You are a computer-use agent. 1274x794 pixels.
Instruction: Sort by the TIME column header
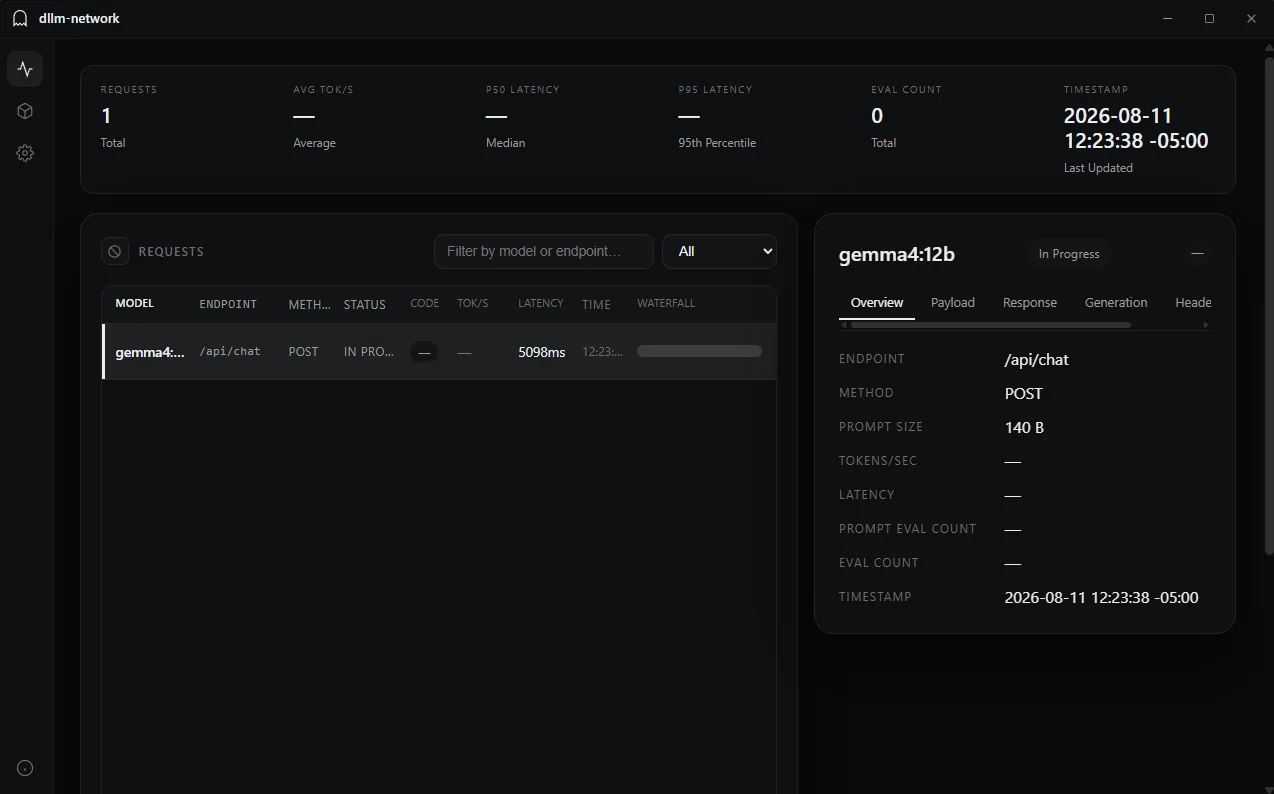point(596,304)
